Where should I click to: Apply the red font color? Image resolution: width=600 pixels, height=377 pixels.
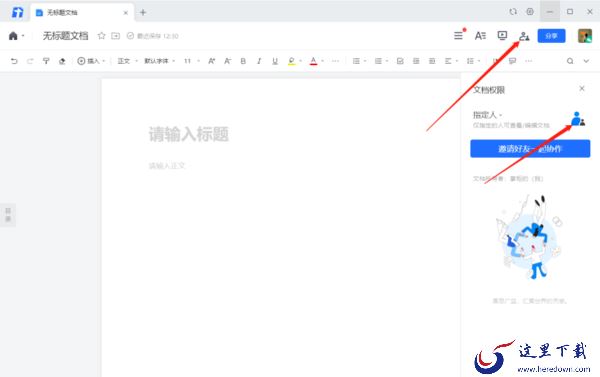tap(313, 61)
